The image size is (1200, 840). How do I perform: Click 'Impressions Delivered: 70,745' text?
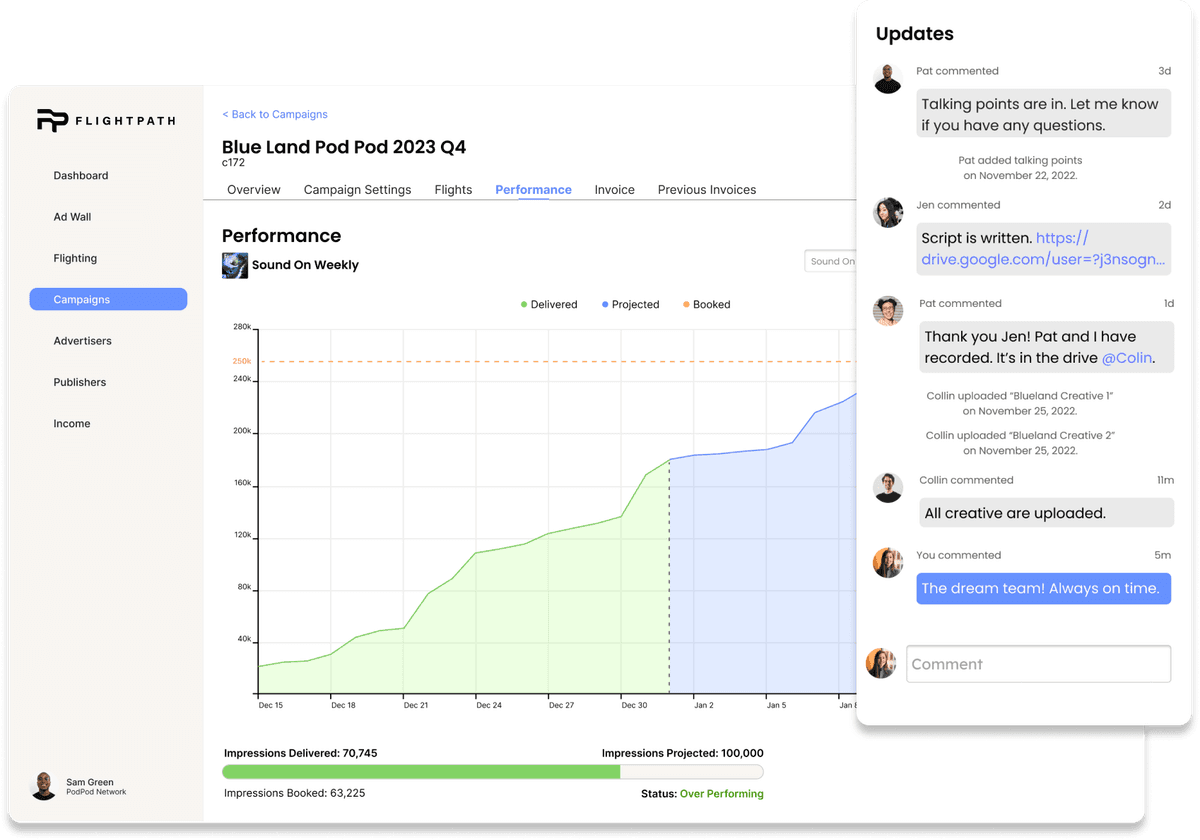click(x=300, y=753)
